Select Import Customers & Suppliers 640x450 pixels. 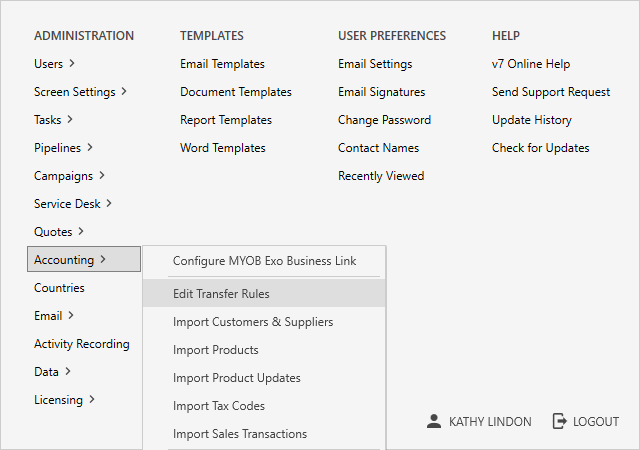point(253,322)
